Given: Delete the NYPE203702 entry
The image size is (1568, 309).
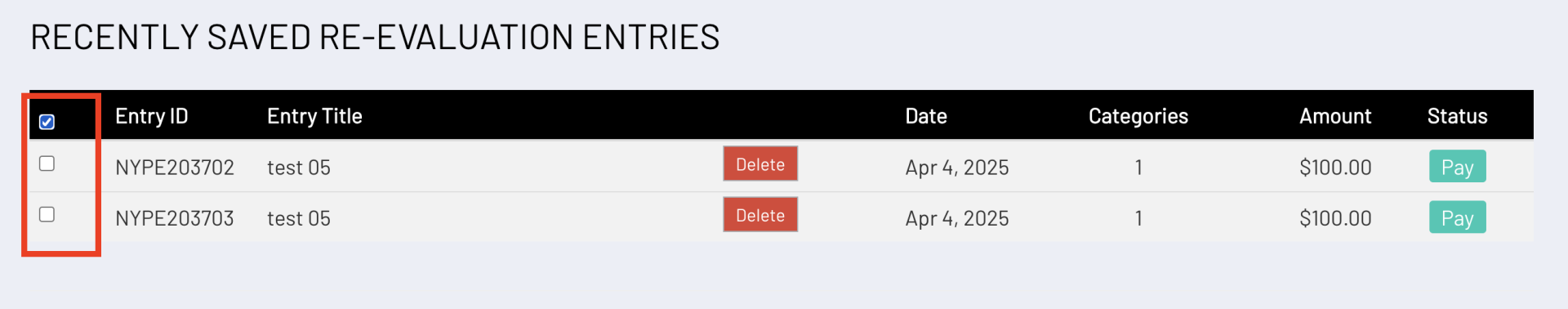Looking at the screenshot, I should click(x=760, y=164).
